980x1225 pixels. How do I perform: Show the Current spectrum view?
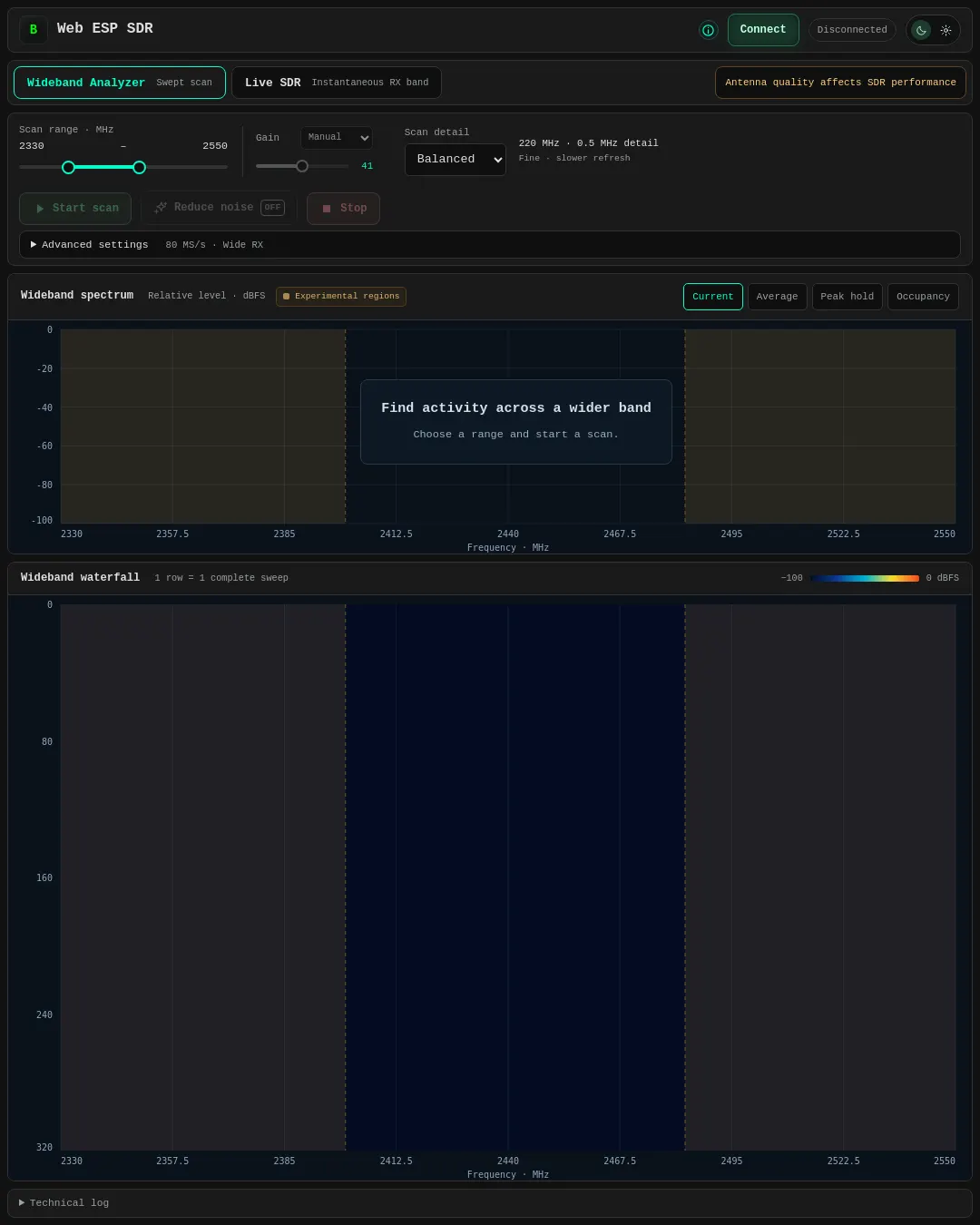(713, 297)
